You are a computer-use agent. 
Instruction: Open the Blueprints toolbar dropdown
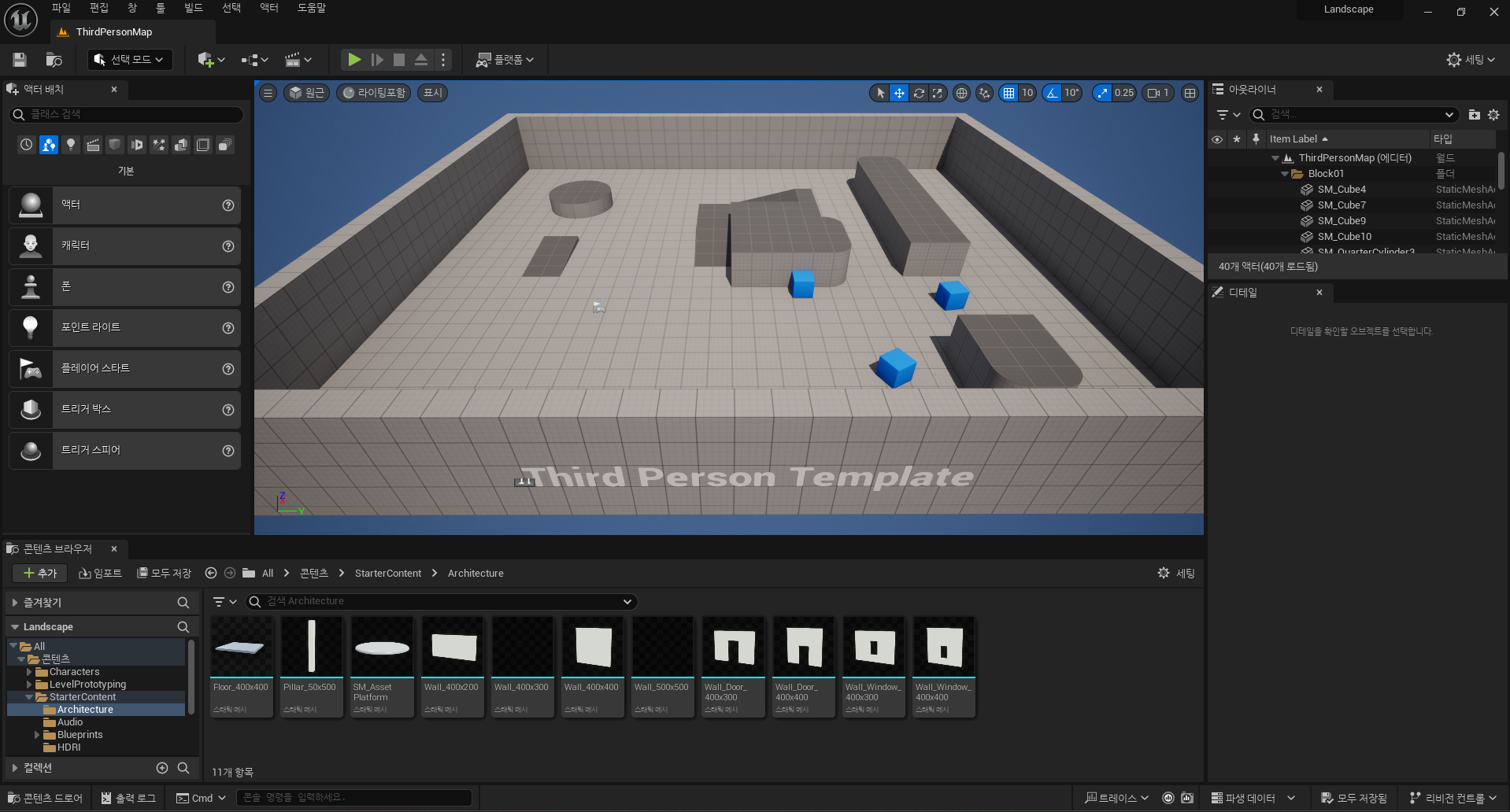tap(255, 60)
